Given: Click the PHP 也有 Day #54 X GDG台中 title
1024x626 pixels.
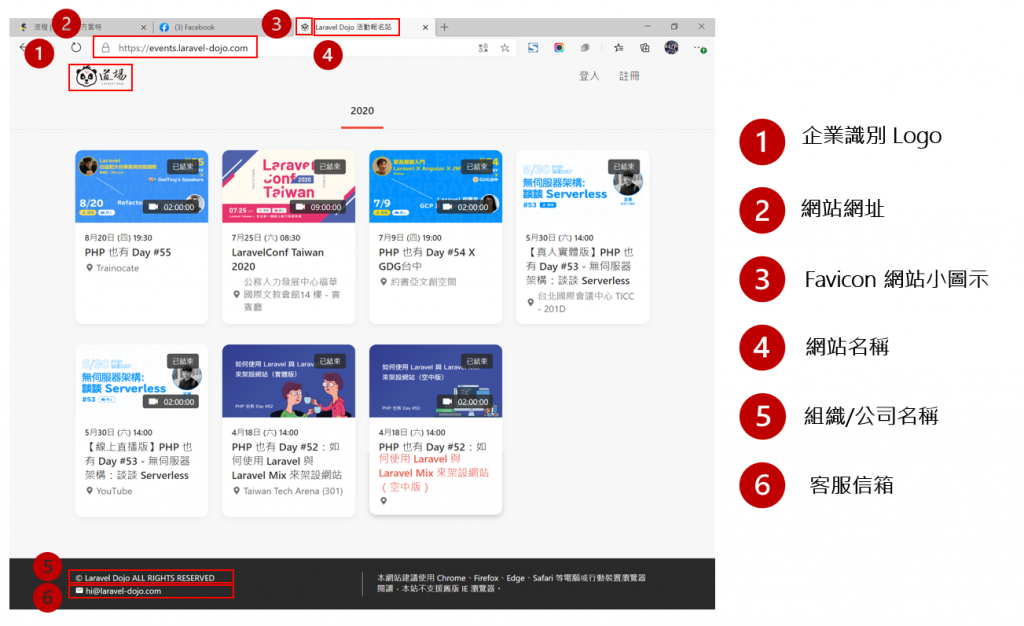Looking at the screenshot, I should pyautogui.click(x=427, y=259).
